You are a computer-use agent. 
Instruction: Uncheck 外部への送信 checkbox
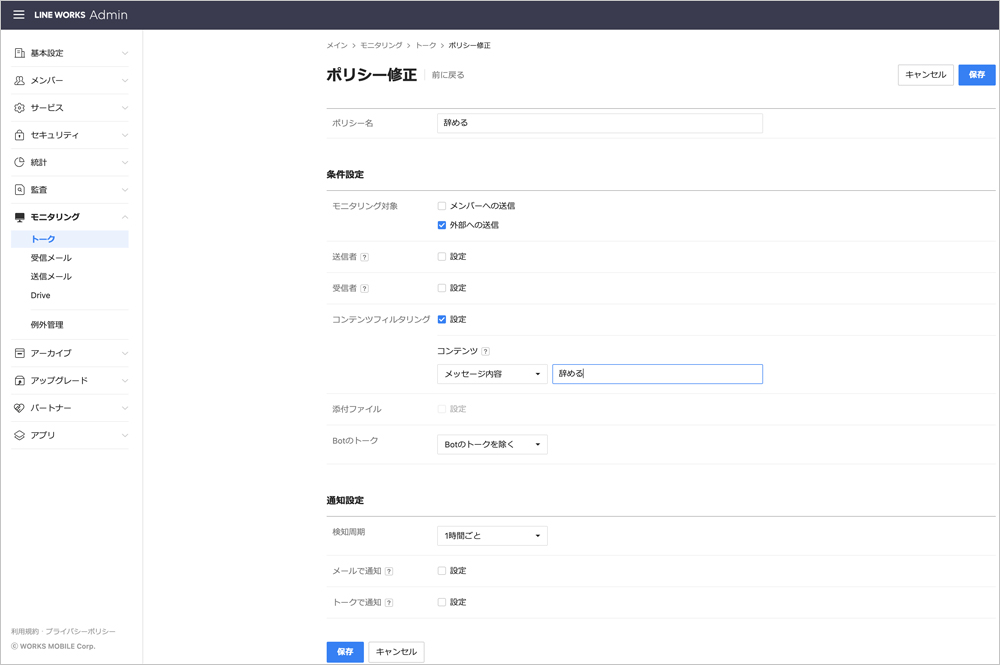[x=442, y=225]
